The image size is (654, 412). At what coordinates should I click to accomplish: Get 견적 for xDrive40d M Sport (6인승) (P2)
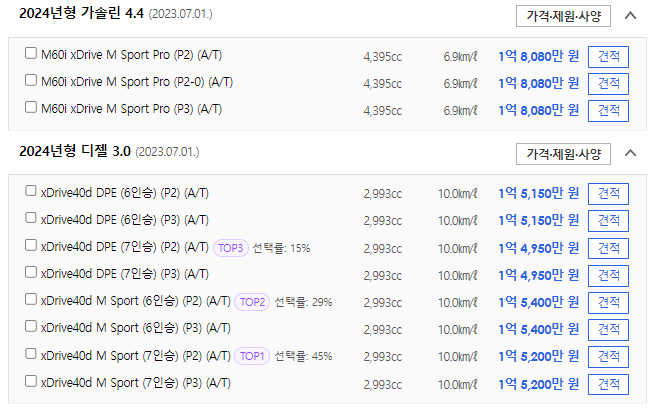point(608,303)
